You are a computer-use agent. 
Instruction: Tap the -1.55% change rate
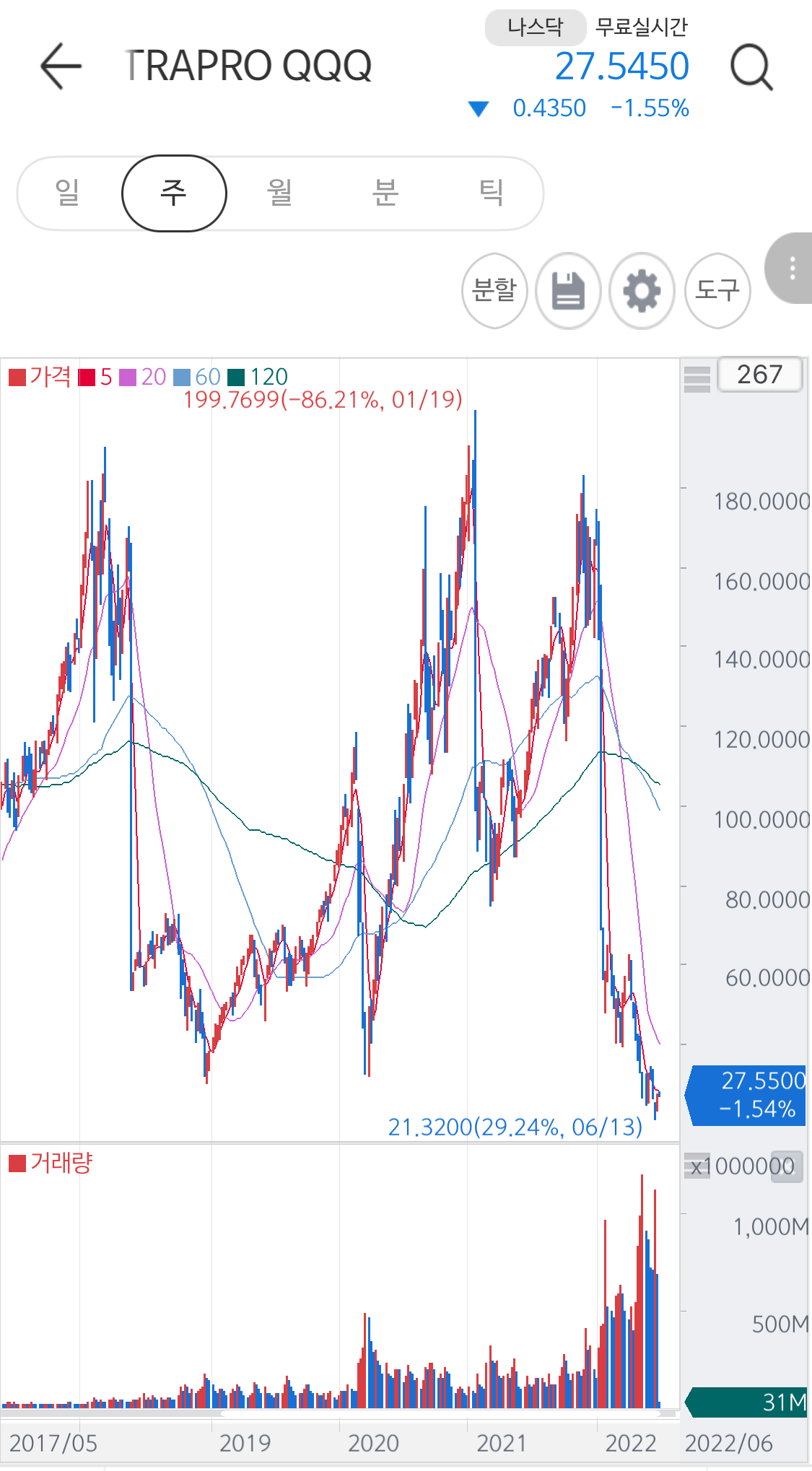click(x=650, y=108)
